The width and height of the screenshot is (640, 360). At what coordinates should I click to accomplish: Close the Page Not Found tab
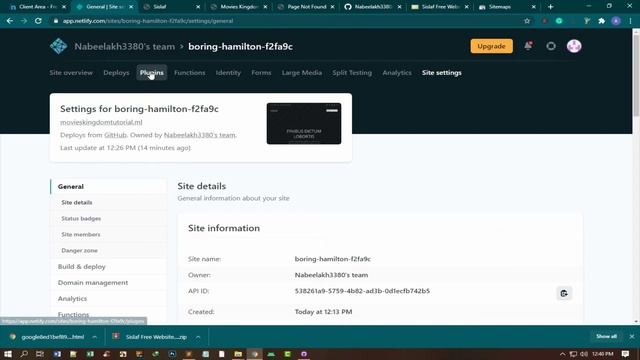click(x=332, y=7)
